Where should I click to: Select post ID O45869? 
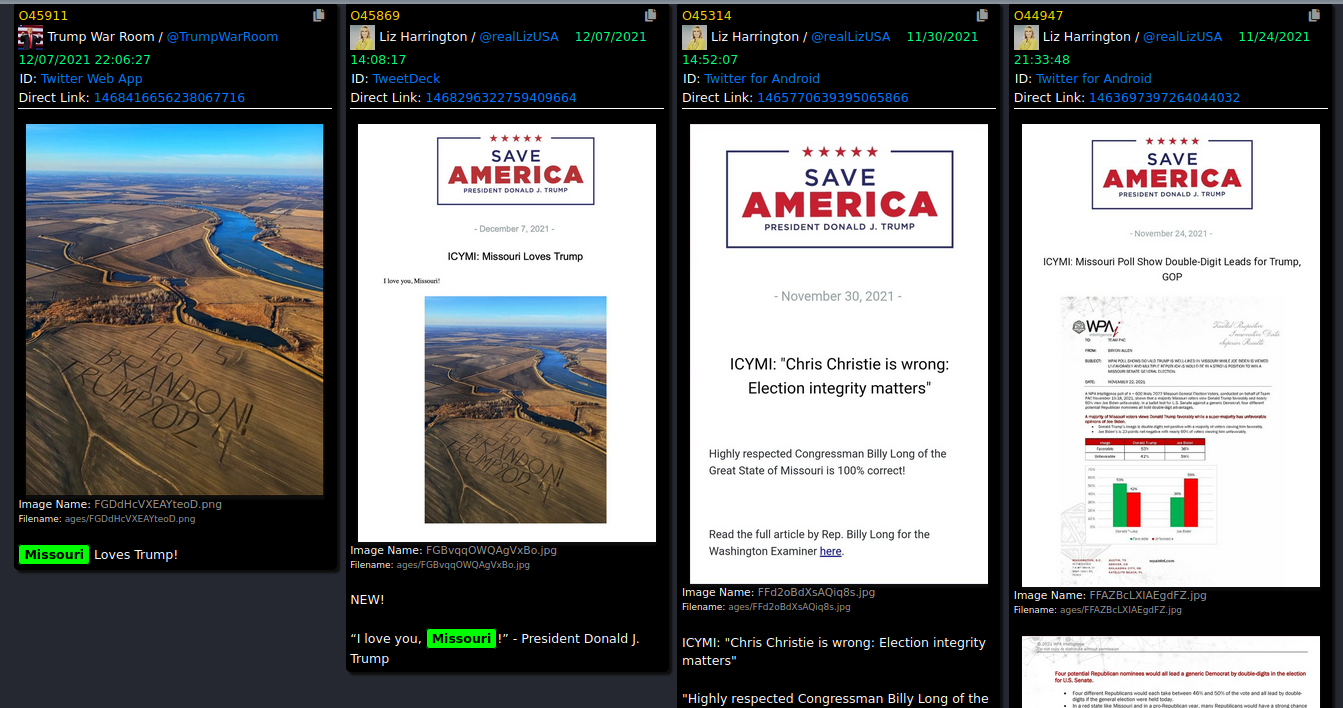(375, 16)
